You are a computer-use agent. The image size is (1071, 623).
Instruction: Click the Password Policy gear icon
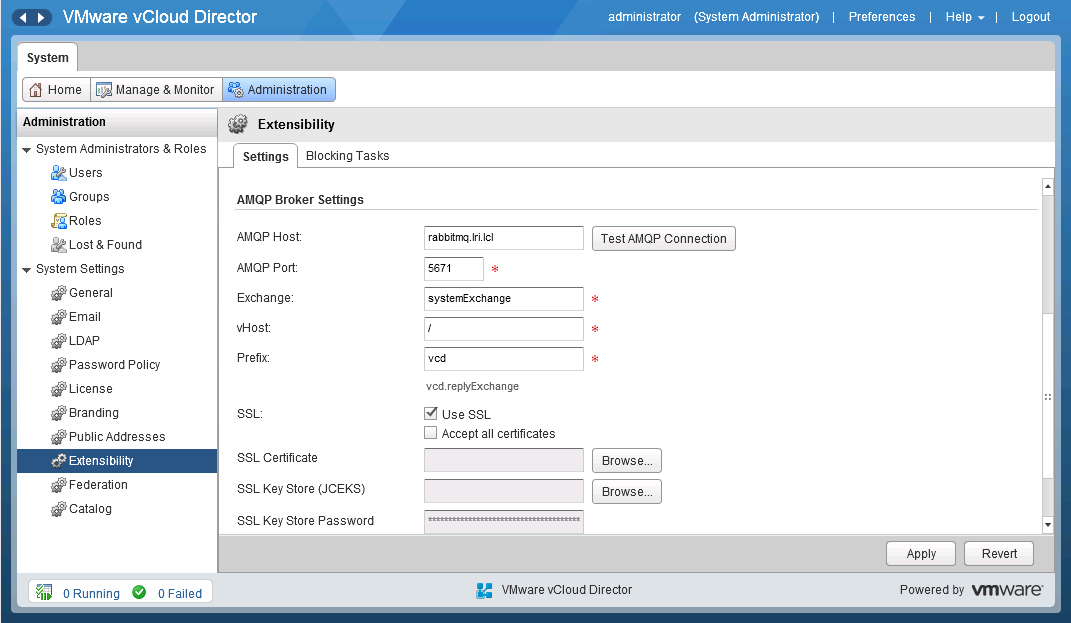coord(59,365)
